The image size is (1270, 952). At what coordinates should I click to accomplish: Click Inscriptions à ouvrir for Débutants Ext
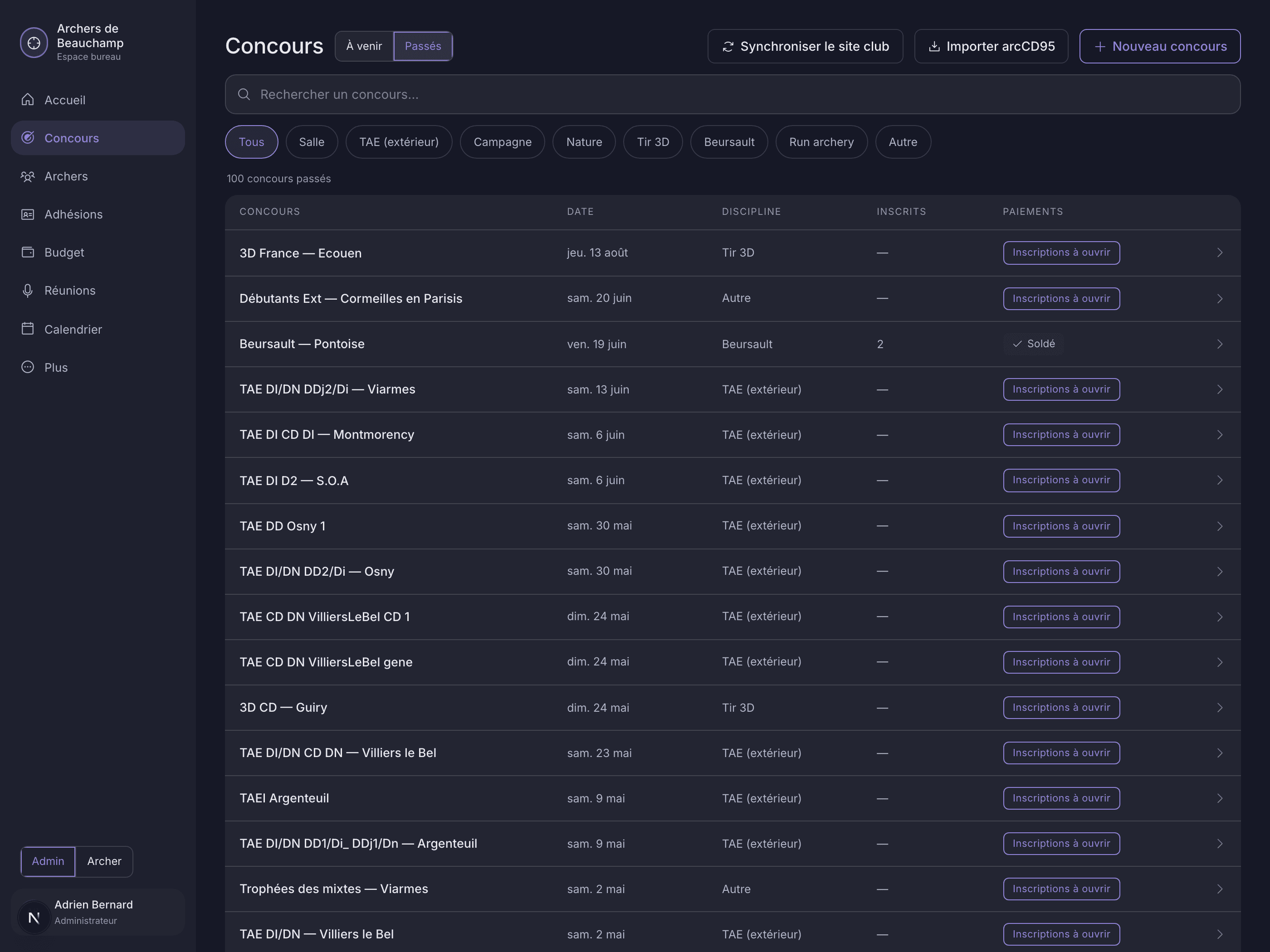click(x=1061, y=298)
